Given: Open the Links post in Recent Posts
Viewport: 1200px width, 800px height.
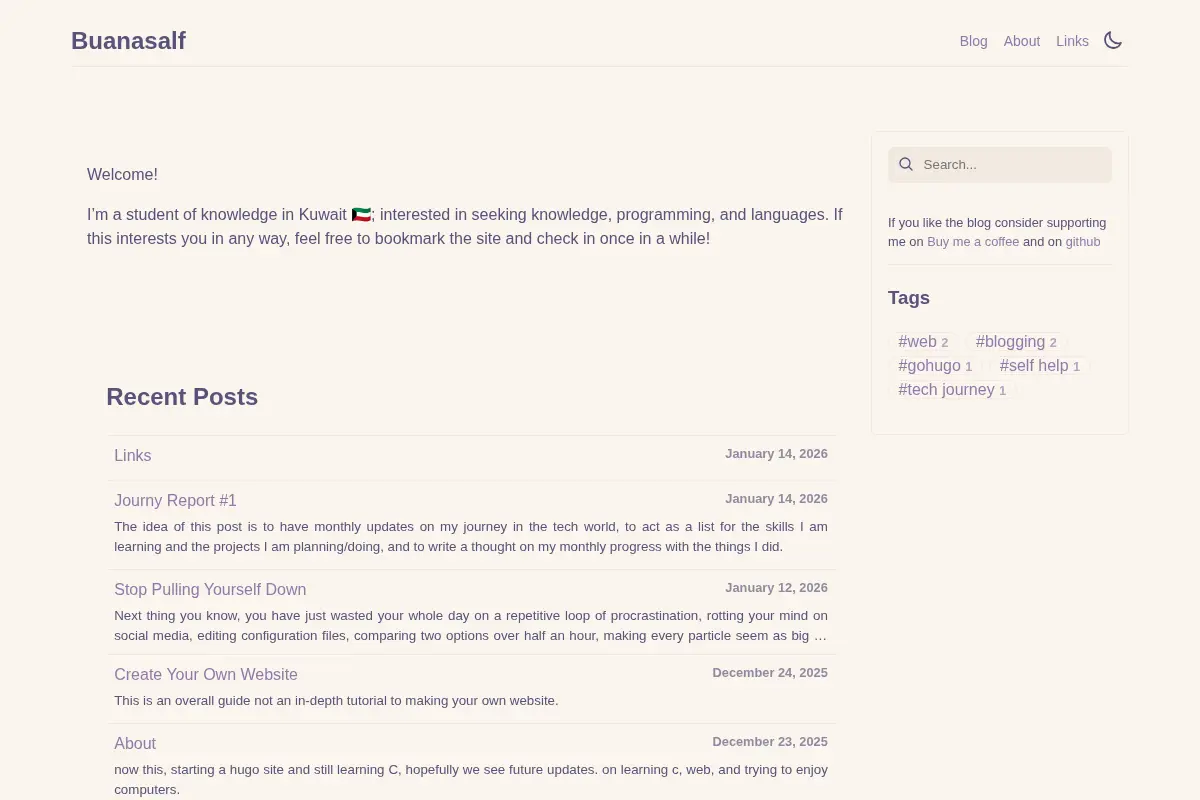Looking at the screenshot, I should click(x=132, y=456).
